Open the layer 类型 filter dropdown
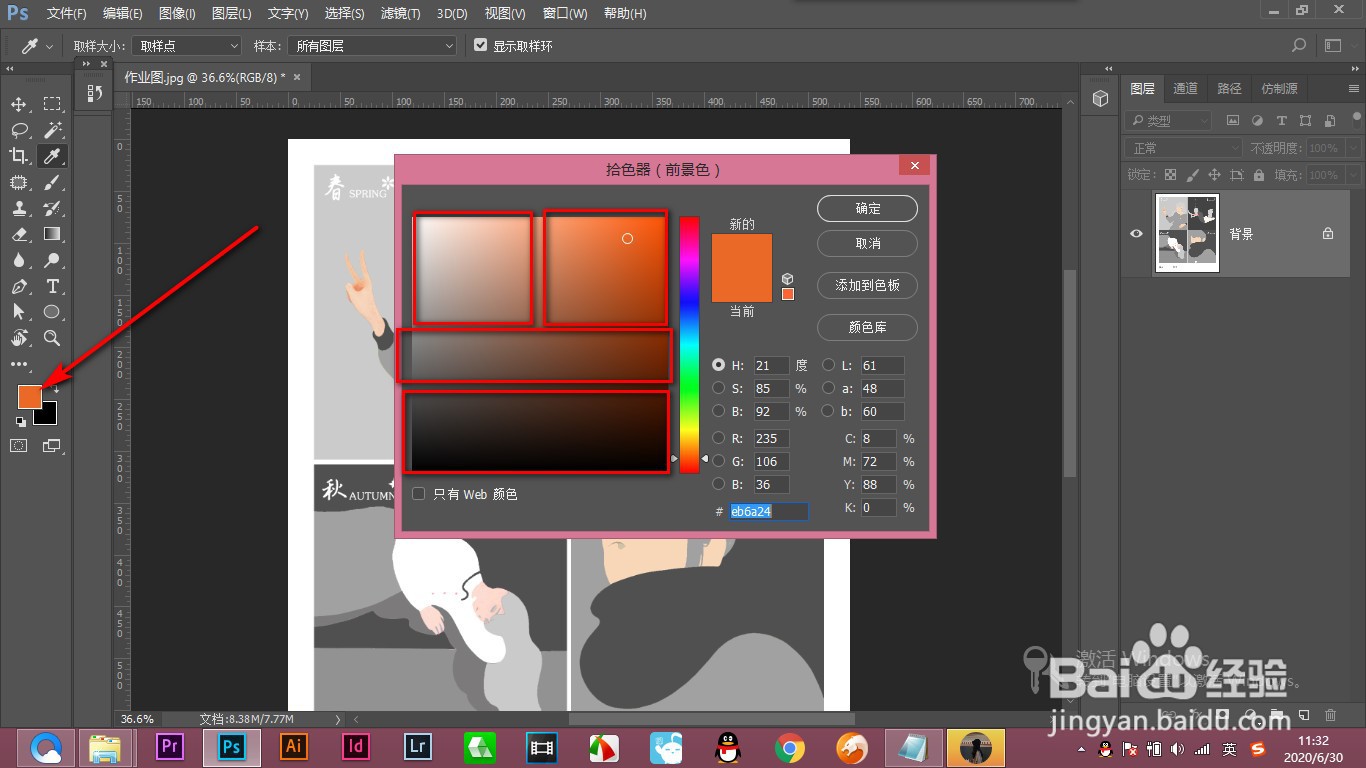The height and width of the screenshot is (768, 1366). tap(1167, 121)
